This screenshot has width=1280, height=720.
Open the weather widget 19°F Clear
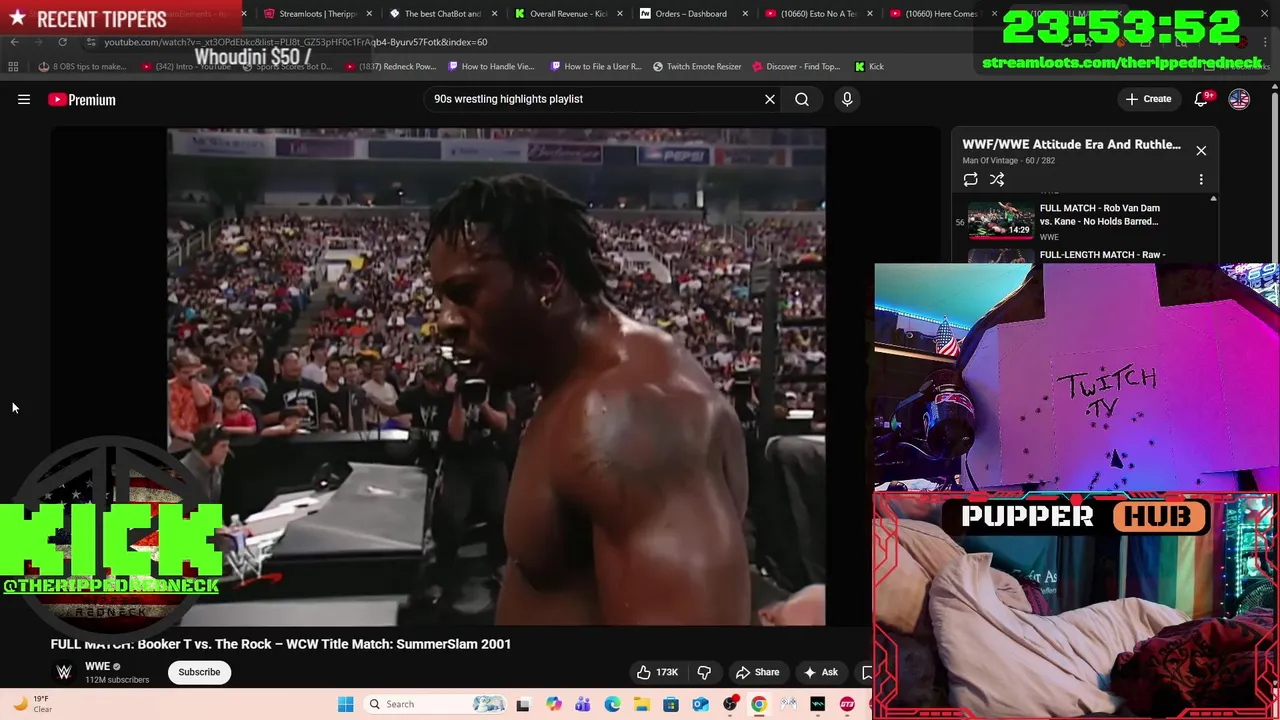coord(32,704)
